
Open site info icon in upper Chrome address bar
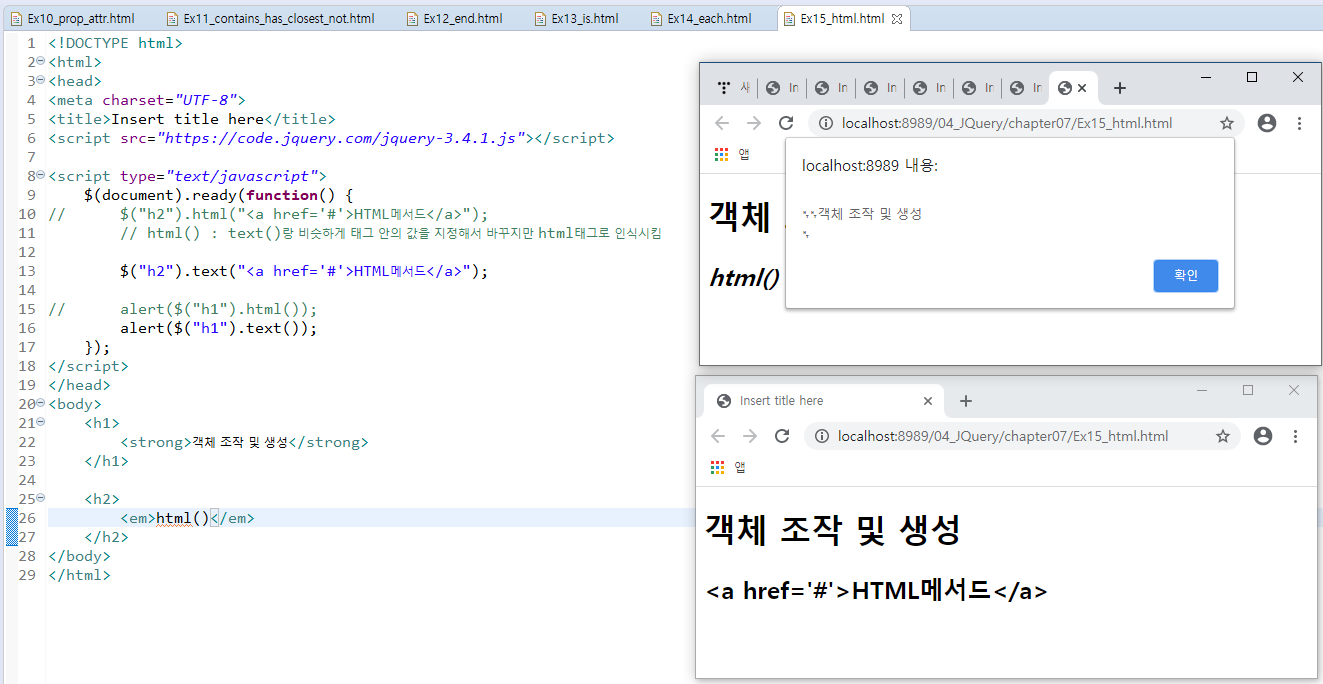[826, 123]
